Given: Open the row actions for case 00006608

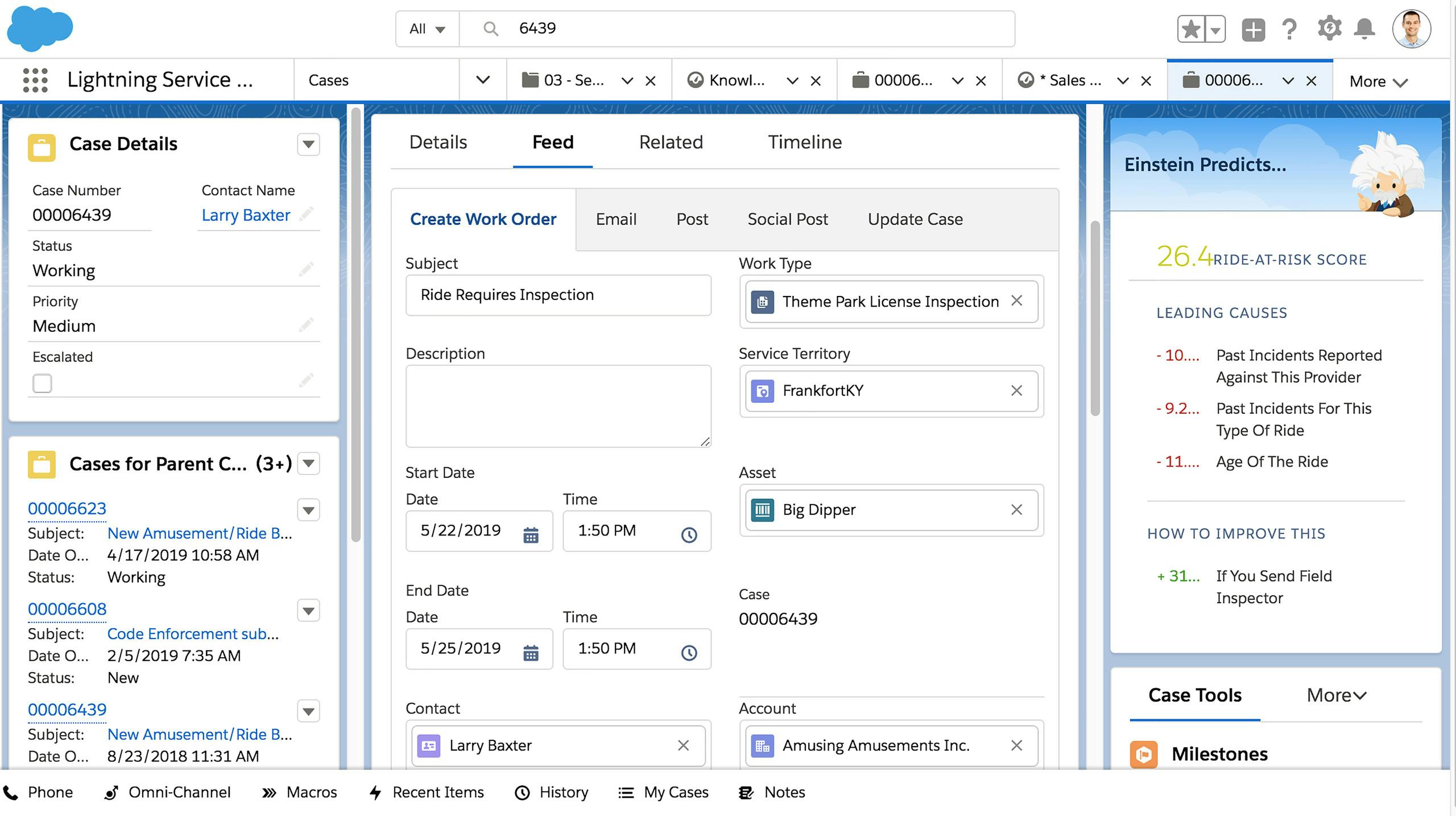Looking at the screenshot, I should 308,611.
